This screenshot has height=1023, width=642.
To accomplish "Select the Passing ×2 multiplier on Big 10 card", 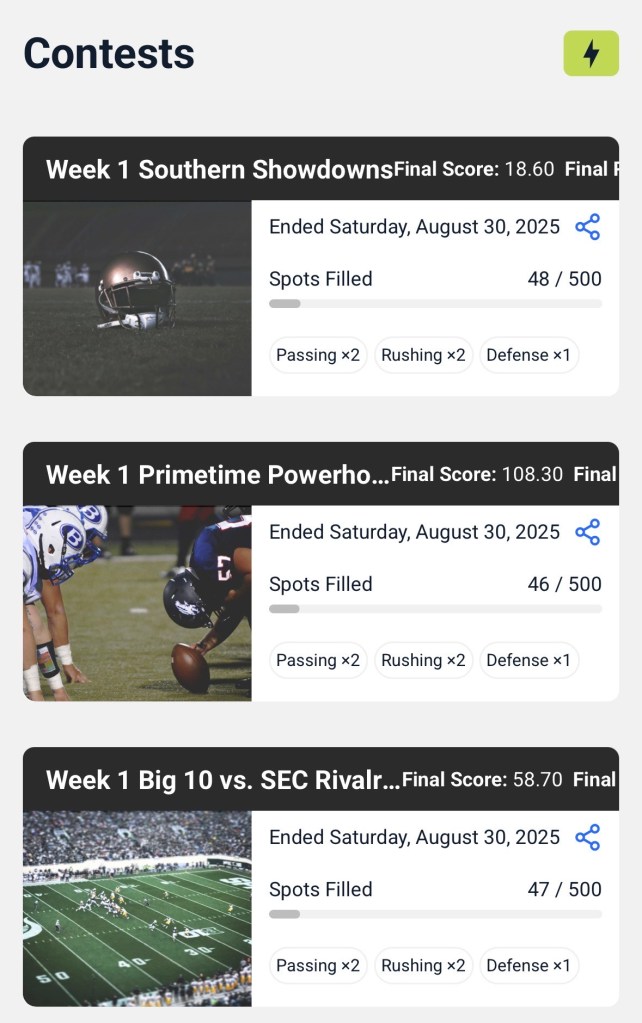I will pos(317,966).
